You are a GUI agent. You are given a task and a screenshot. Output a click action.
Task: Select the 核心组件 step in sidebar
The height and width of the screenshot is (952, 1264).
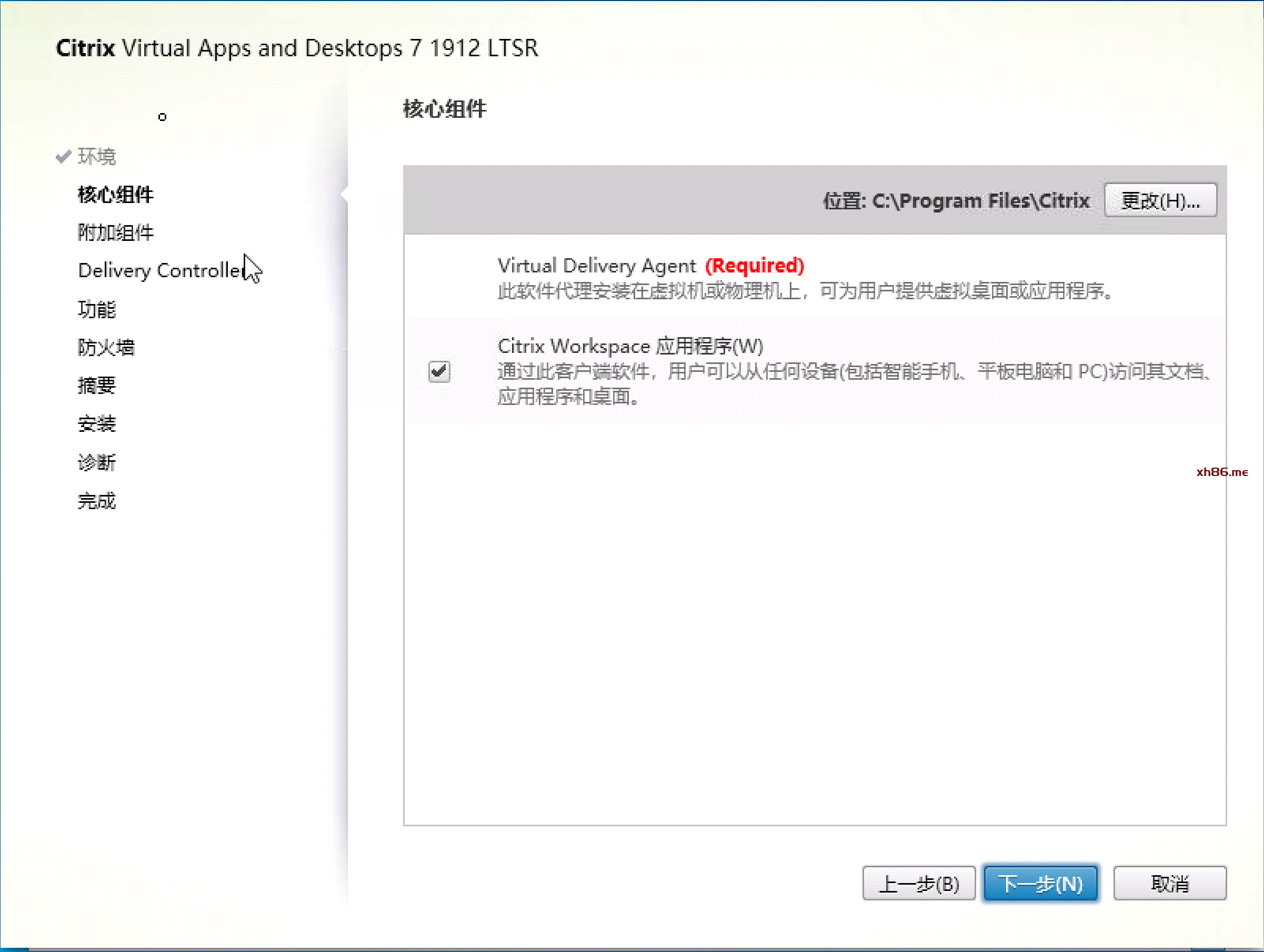pos(115,195)
